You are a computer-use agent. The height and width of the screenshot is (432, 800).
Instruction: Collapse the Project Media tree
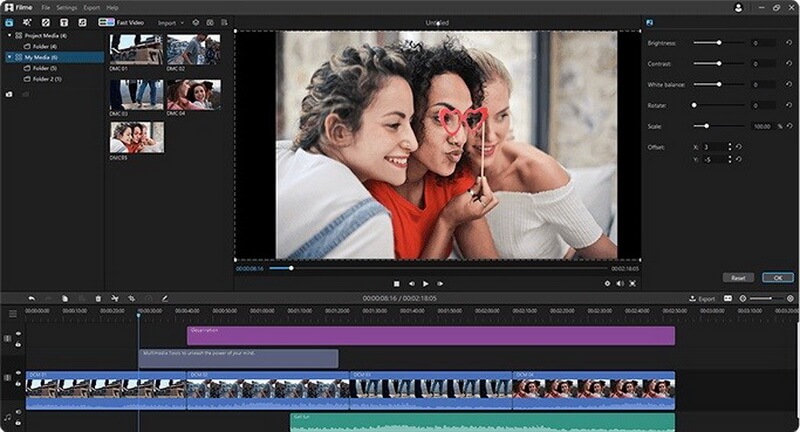pos(8,34)
